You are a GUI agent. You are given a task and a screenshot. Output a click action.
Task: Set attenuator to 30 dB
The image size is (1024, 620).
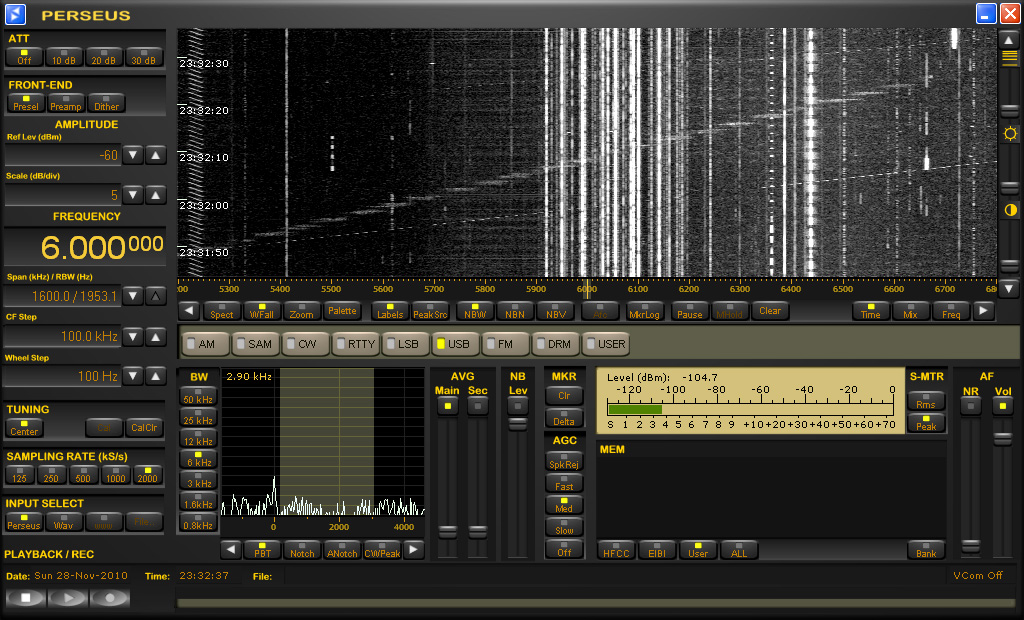pyautogui.click(x=144, y=57)
